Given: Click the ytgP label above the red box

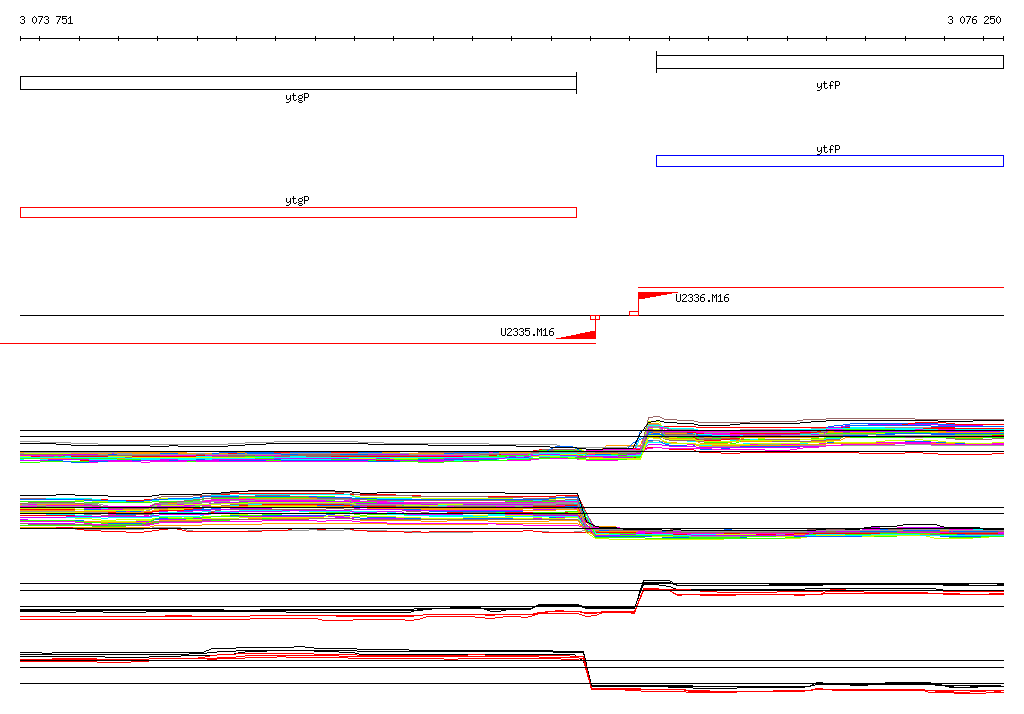Looking at the screenshot, I should (x=298, y=201).
